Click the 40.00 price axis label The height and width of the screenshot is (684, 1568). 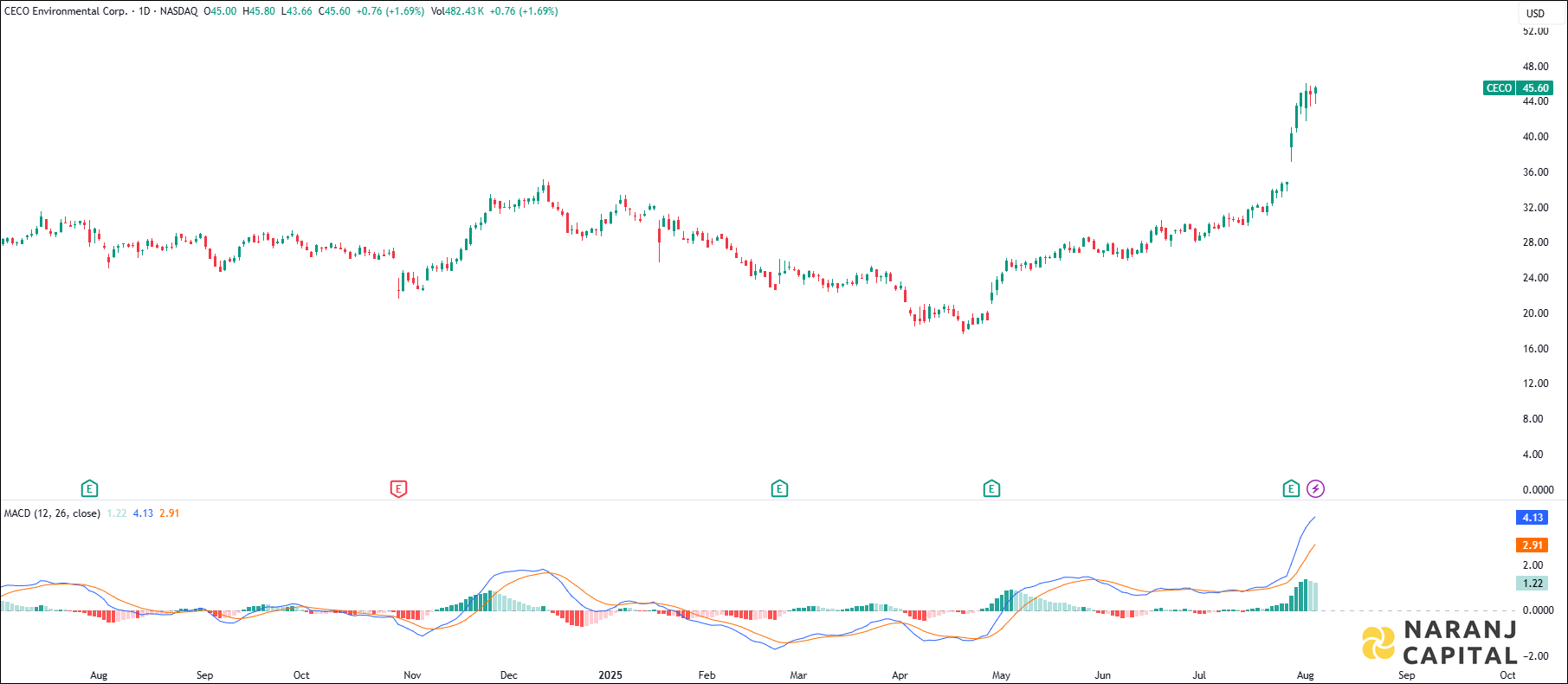(1535, 137)
